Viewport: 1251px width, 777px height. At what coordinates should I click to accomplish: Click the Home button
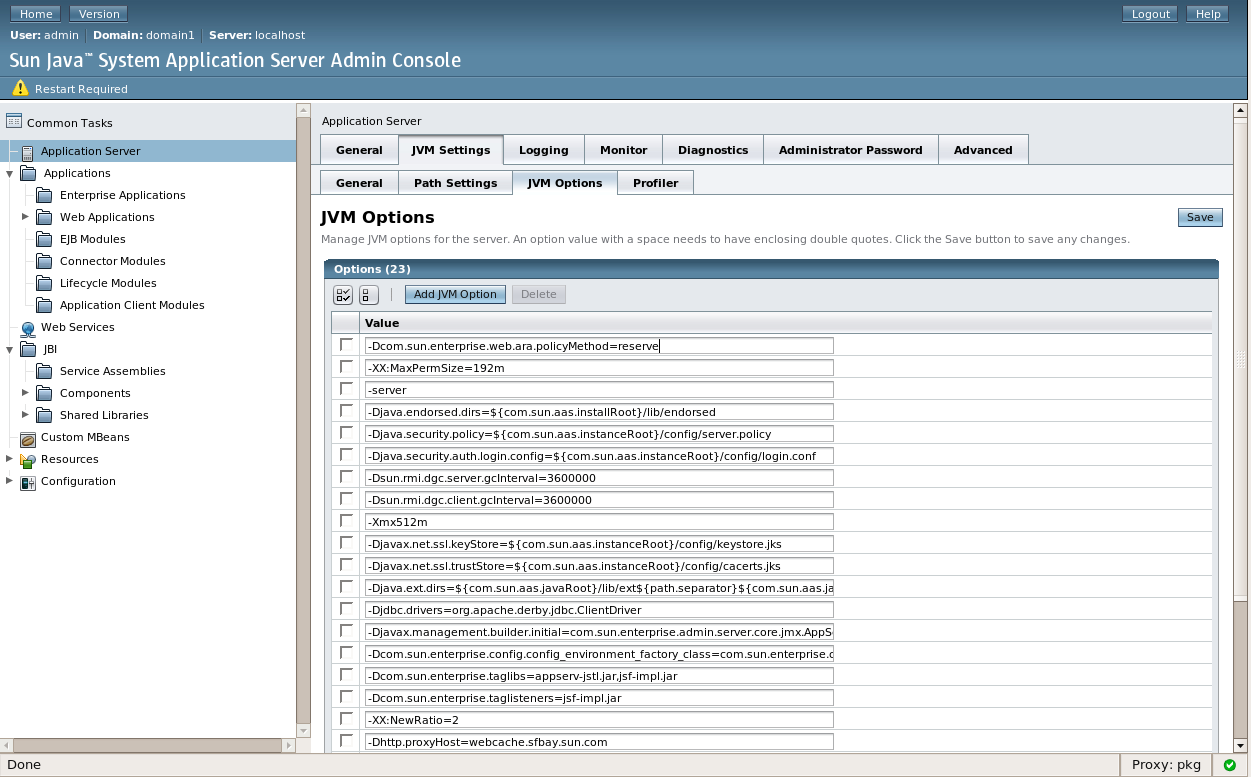(36, 14)
